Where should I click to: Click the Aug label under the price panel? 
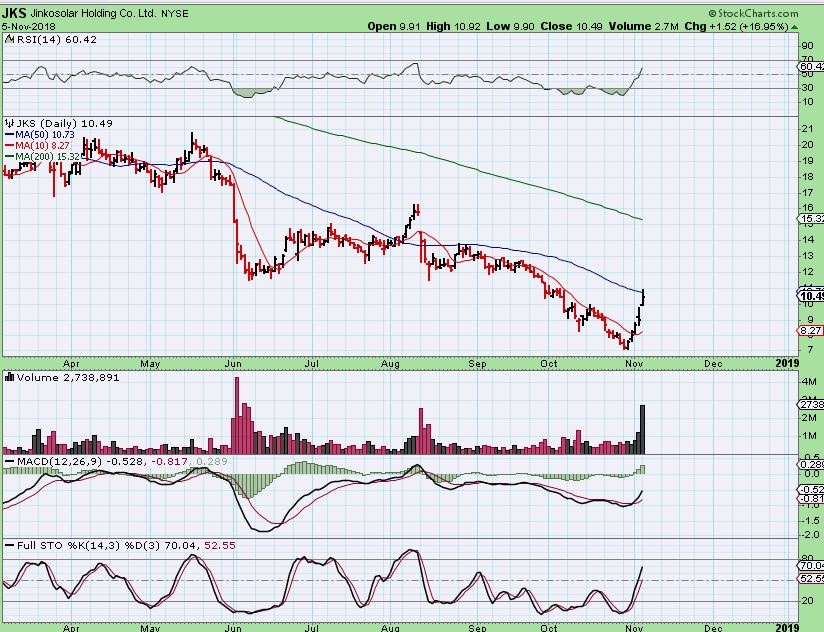390,364
